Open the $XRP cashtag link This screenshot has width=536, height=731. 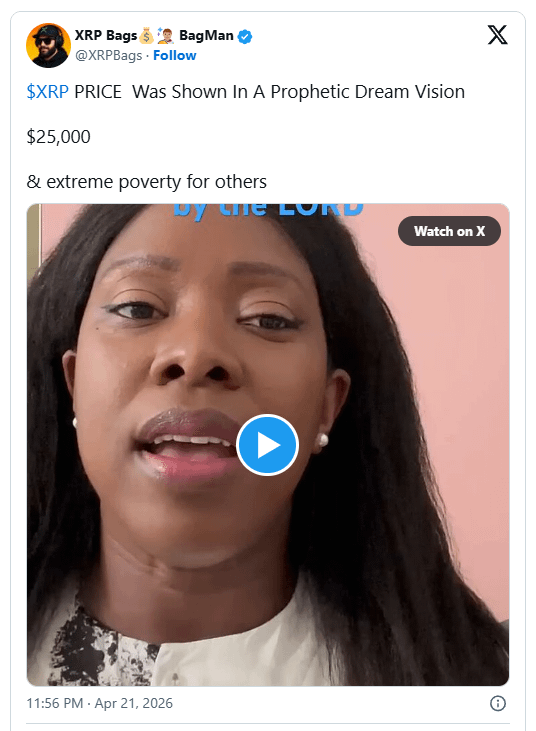pyautogui.click(x=48, y=92)
